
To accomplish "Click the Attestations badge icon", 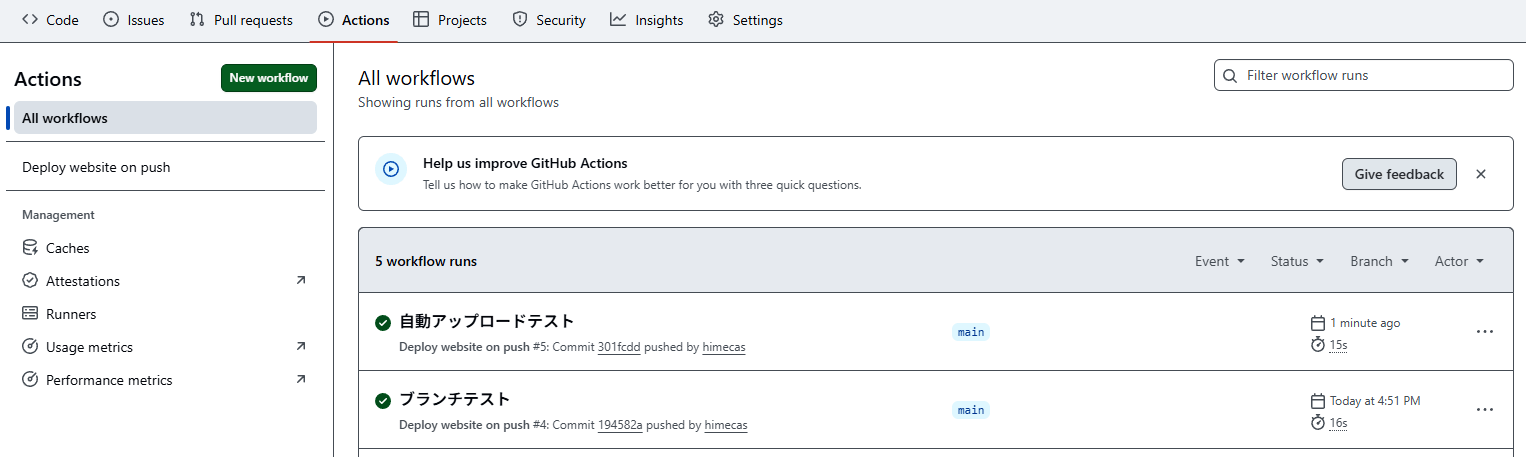I will [30, 281].
